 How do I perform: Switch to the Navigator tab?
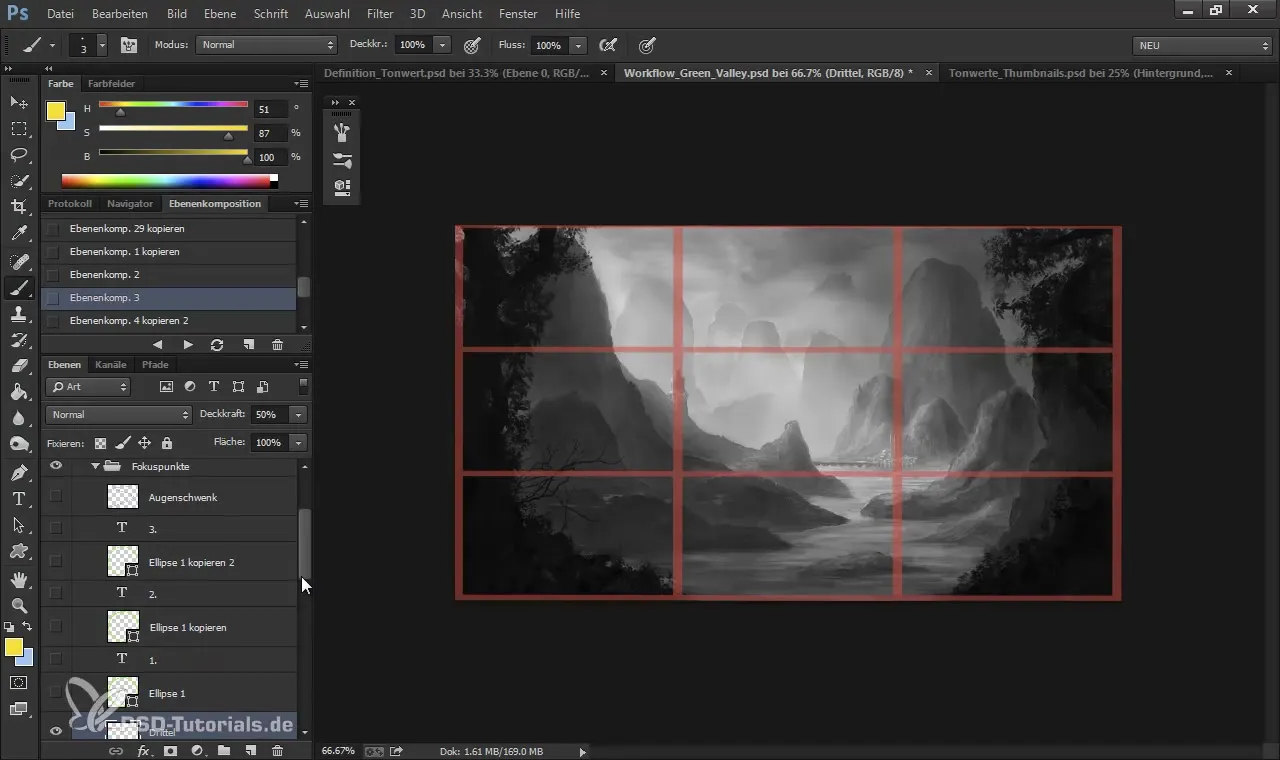[130, 203]
